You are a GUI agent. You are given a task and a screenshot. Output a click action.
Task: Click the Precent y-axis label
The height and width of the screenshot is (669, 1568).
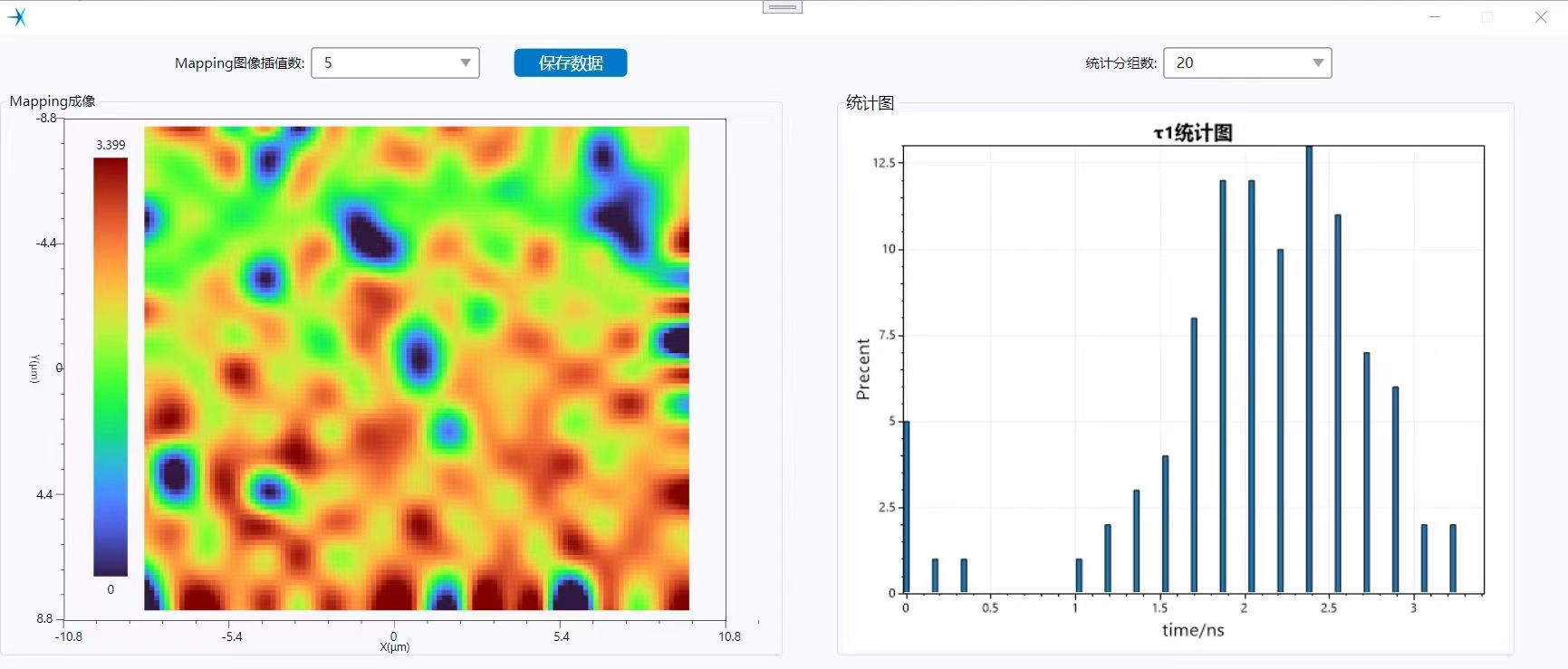tap(862, 369)
